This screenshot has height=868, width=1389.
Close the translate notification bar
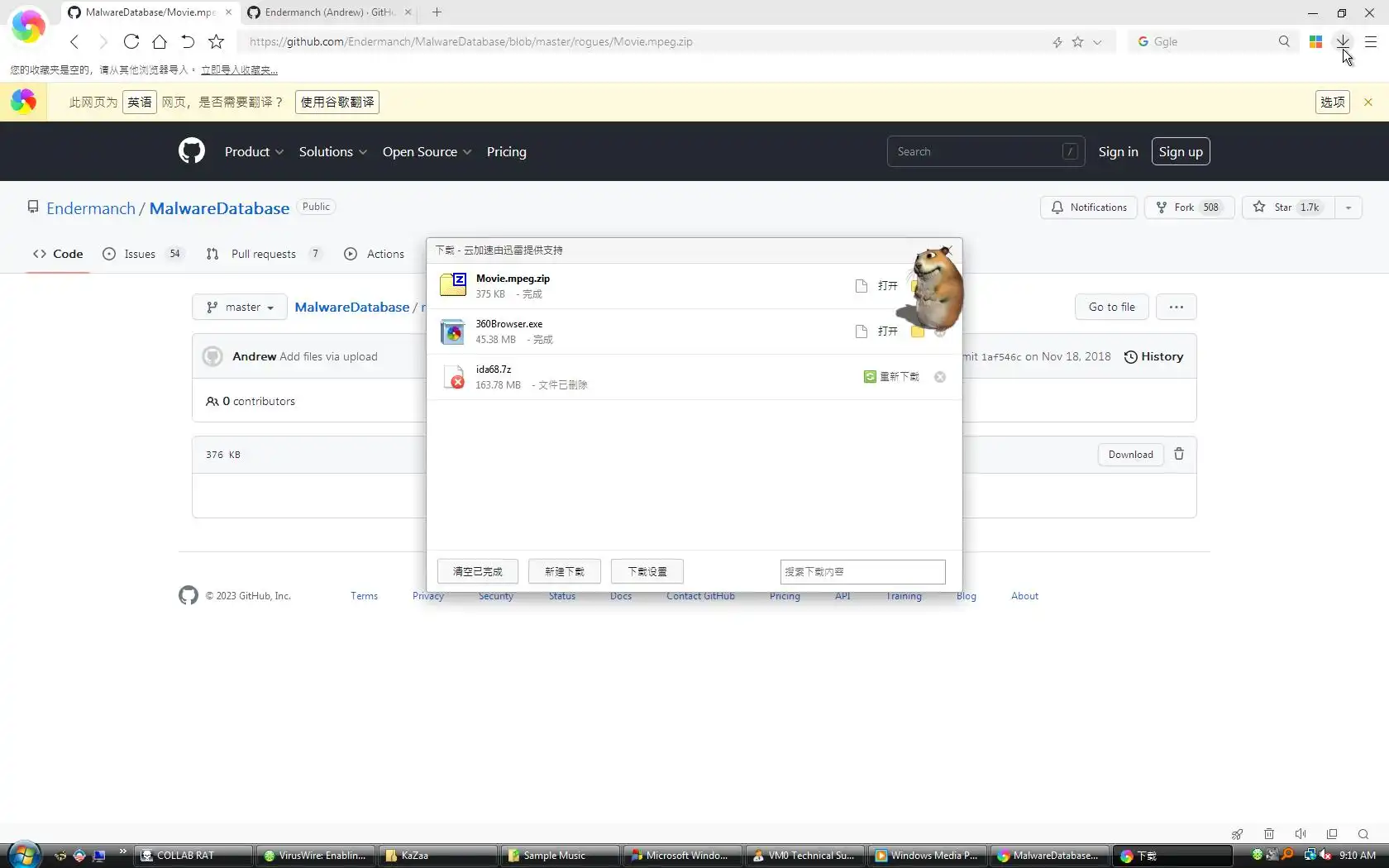coord(1368,102)
